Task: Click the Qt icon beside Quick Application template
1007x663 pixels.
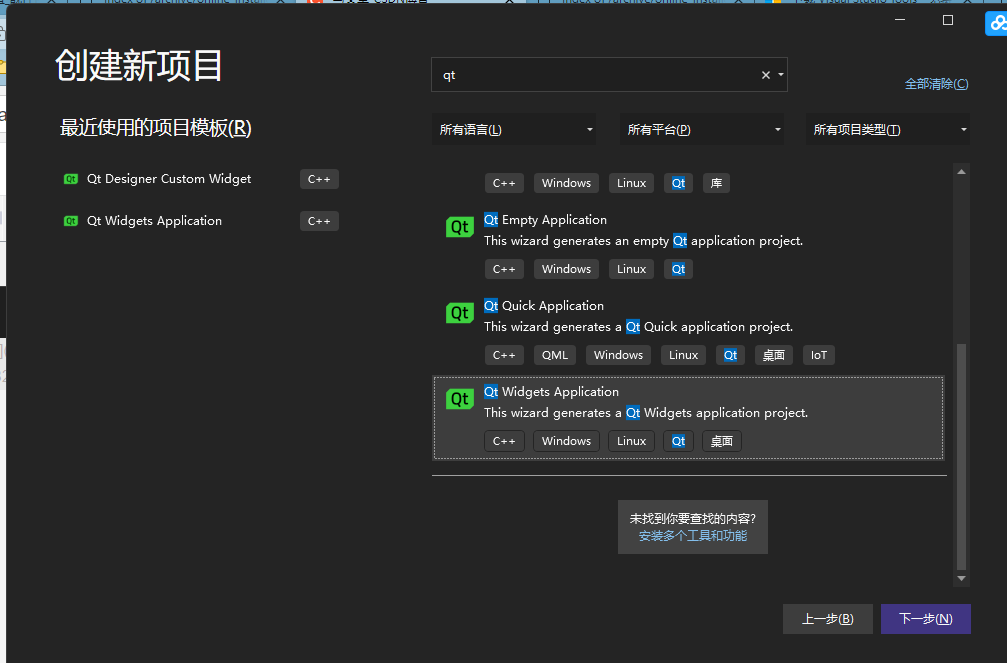Action: tap(459, 313)
